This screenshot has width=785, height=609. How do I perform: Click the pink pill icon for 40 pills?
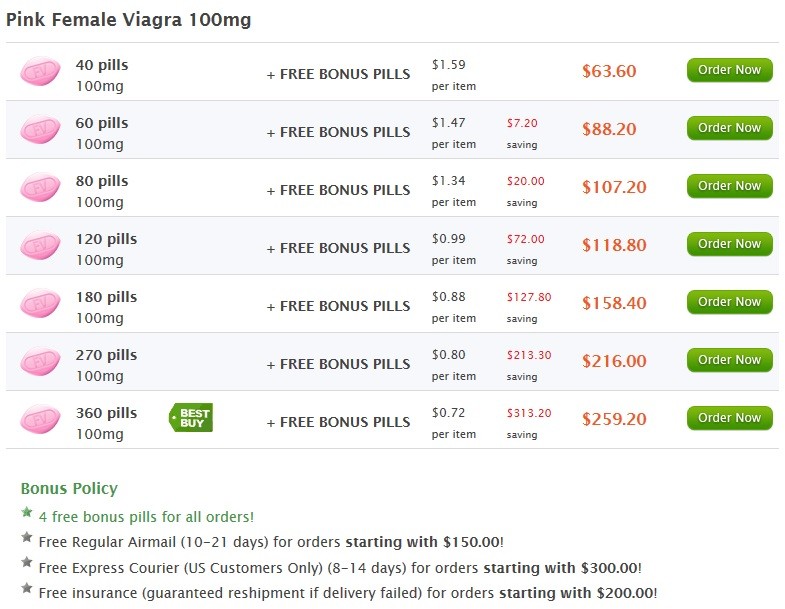pyautogui.click(x=40, y=71)
